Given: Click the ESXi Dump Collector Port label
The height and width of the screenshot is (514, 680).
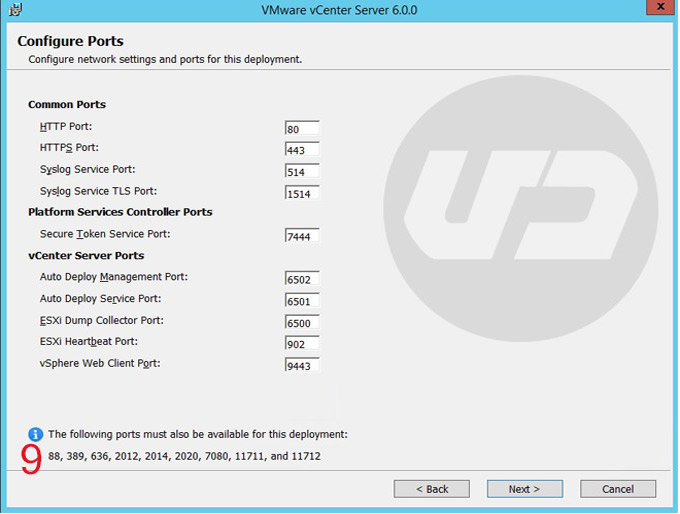Looking at the screenshot, I should click(102, 321).
